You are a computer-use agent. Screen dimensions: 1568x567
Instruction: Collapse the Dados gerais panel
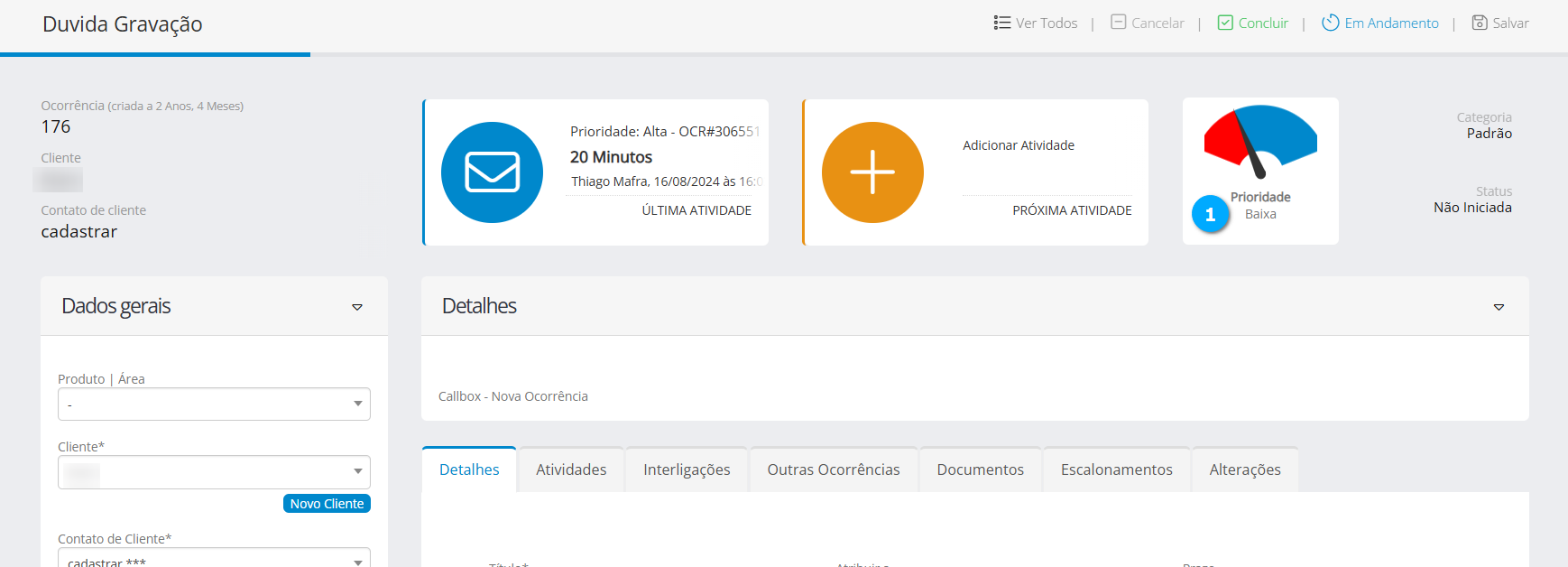click(x=357, y=307)
